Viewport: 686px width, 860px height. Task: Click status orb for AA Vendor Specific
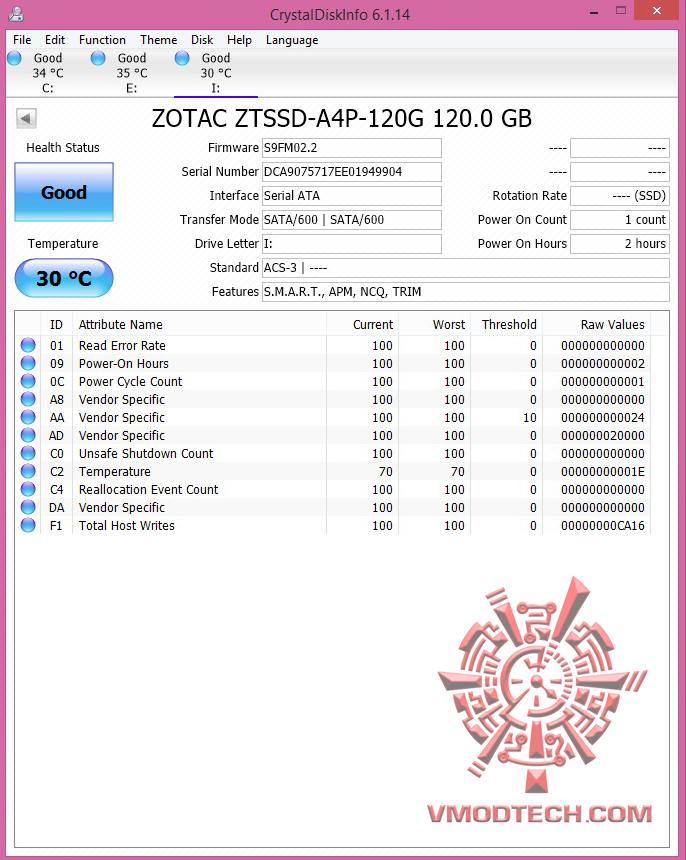(28, 417)
